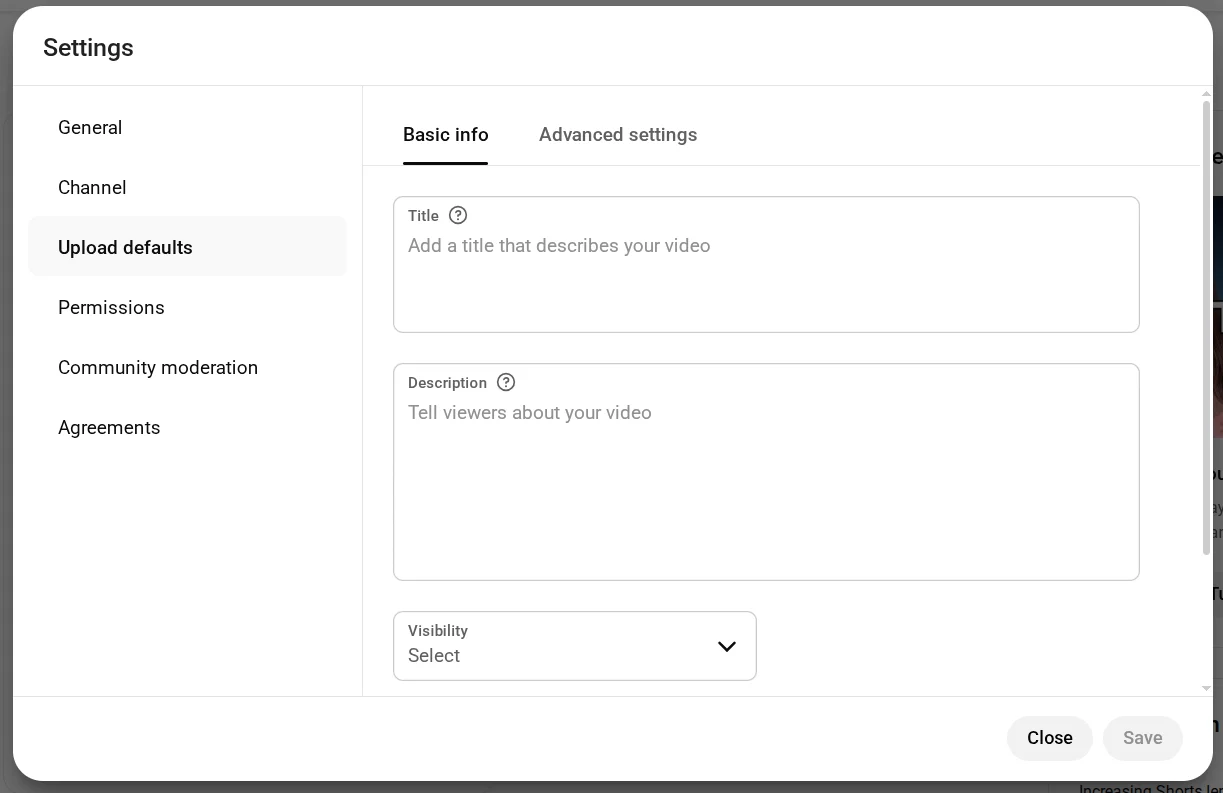Click the help icon beside Description
The height and width of the screenshot is (793, 1223).
[x=506, y=382]
